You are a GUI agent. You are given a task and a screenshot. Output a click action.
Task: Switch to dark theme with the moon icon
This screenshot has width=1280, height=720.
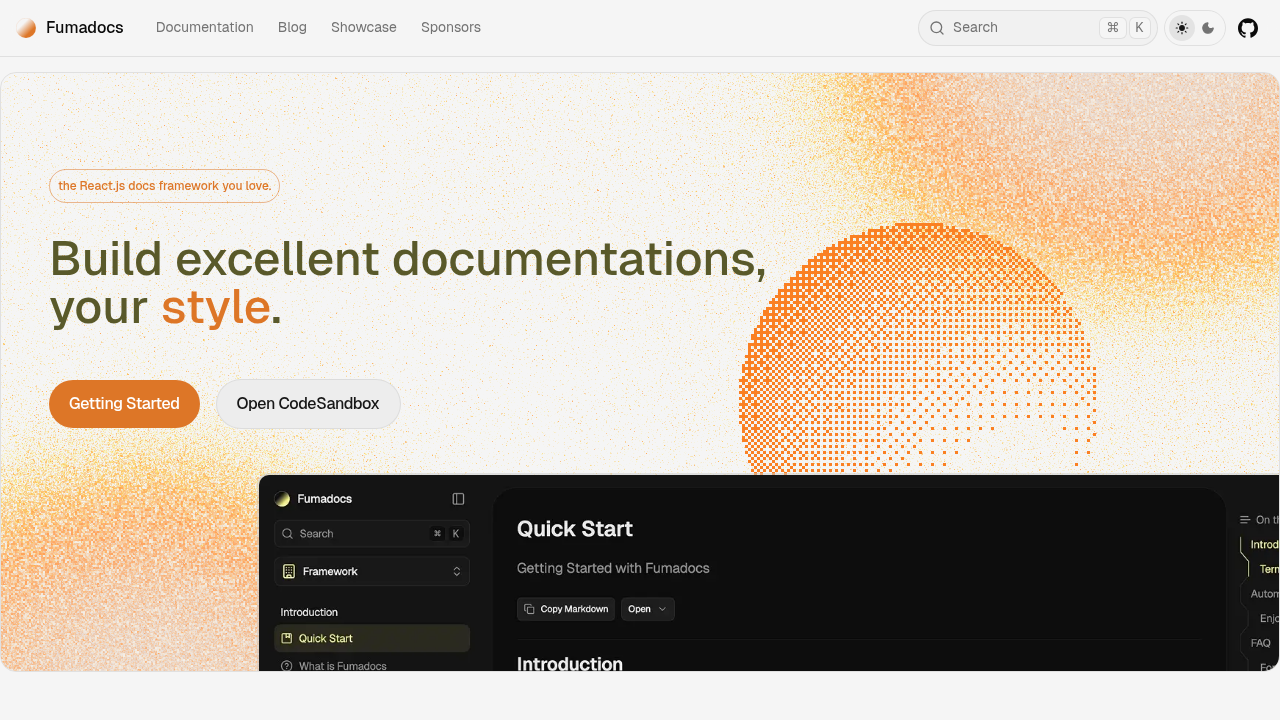1208,28
